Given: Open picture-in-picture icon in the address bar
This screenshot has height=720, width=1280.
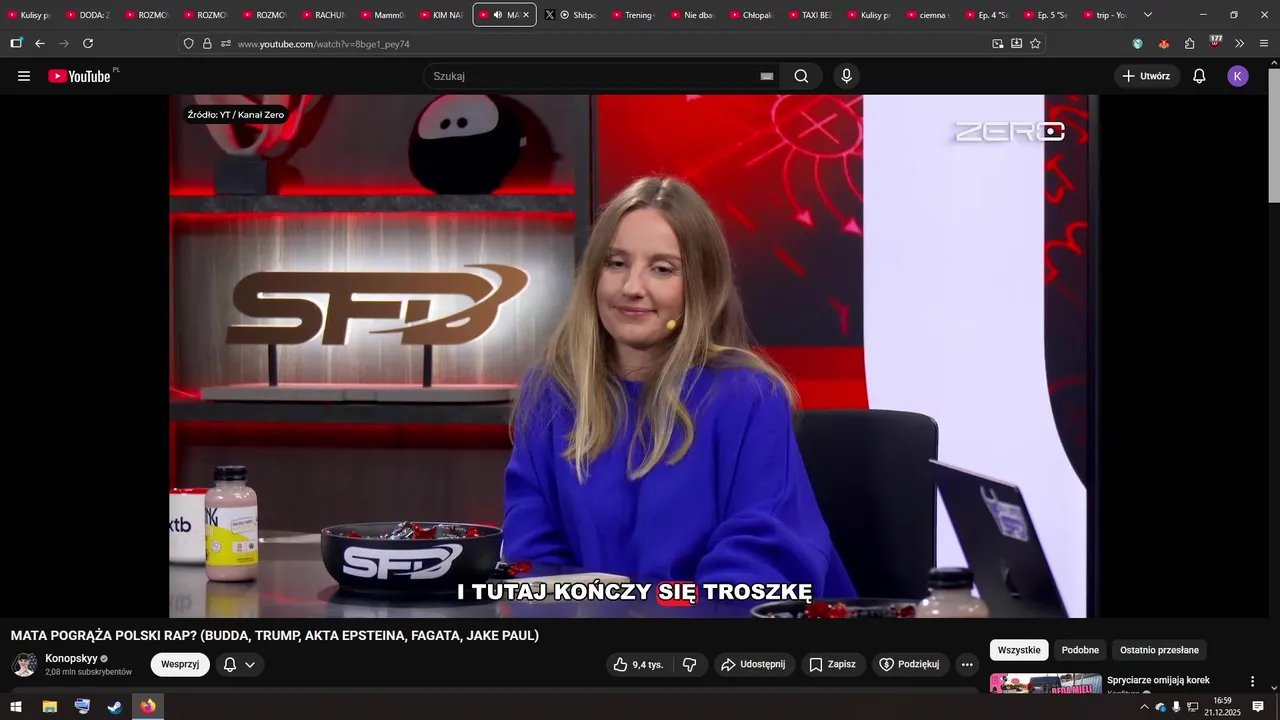Looking at the screenshot, I should pos(997,43).
